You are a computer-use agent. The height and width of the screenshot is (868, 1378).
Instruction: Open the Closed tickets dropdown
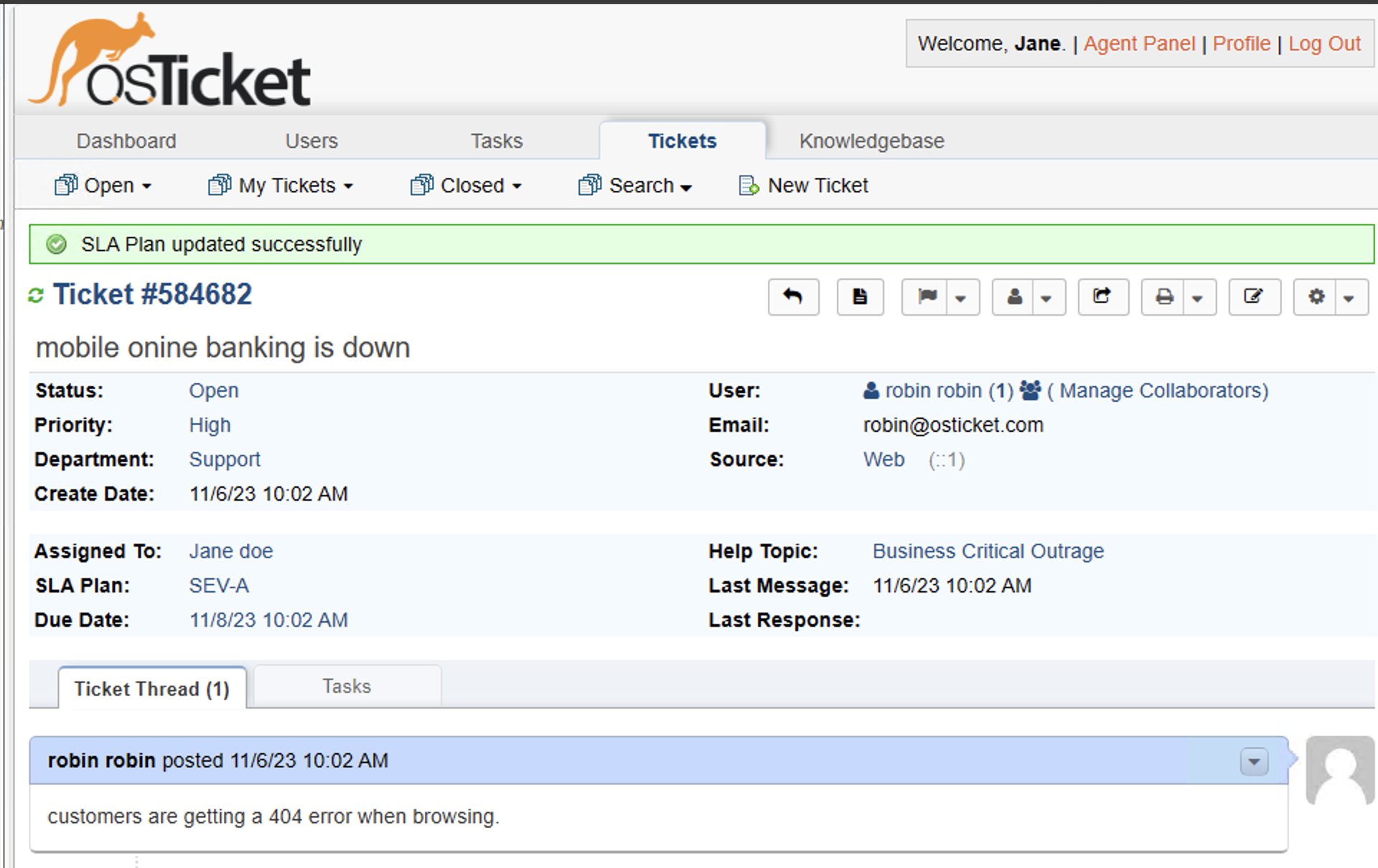[465, 185]
